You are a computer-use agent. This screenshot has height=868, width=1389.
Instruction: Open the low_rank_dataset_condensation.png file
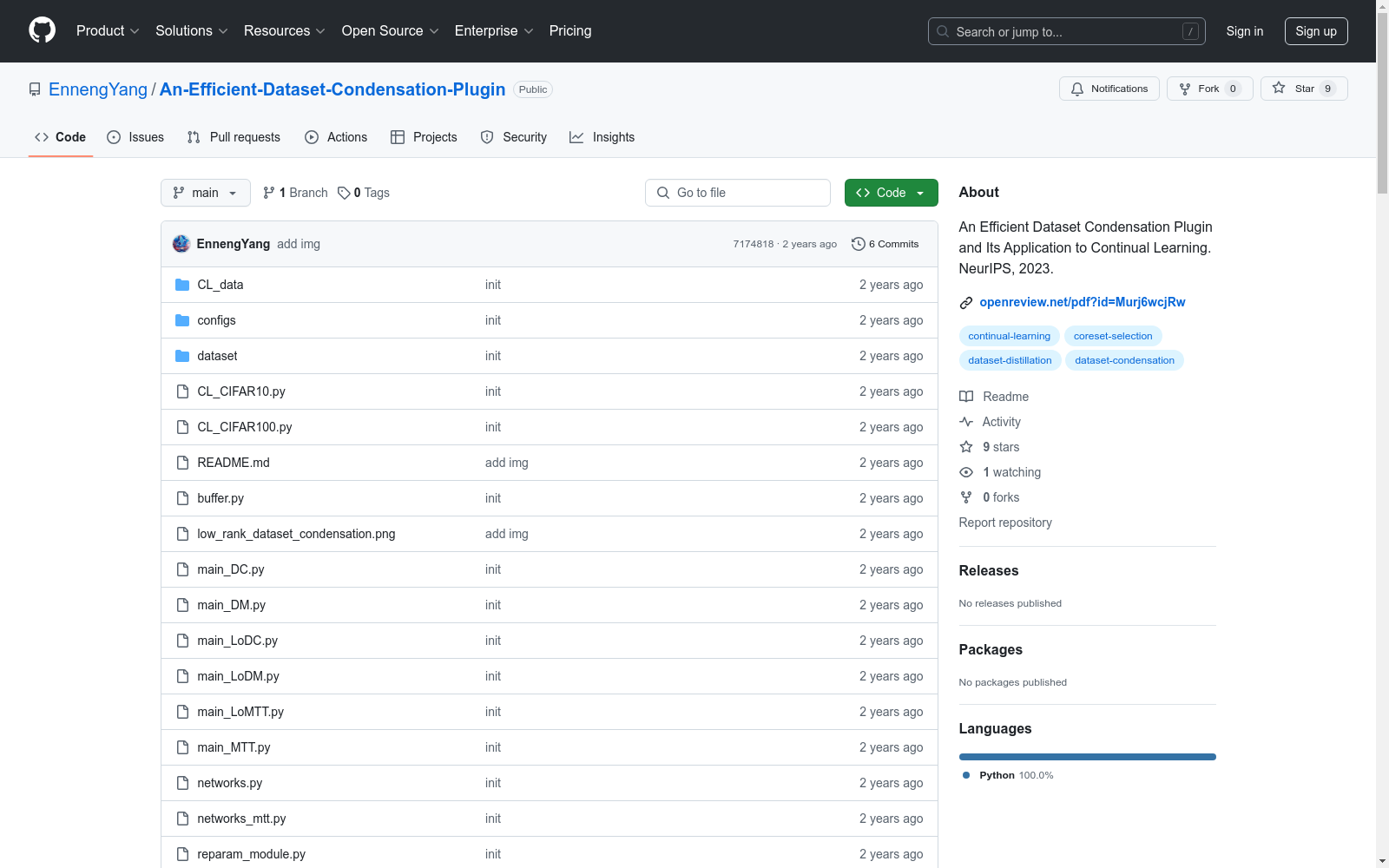[x=296, y=534]
